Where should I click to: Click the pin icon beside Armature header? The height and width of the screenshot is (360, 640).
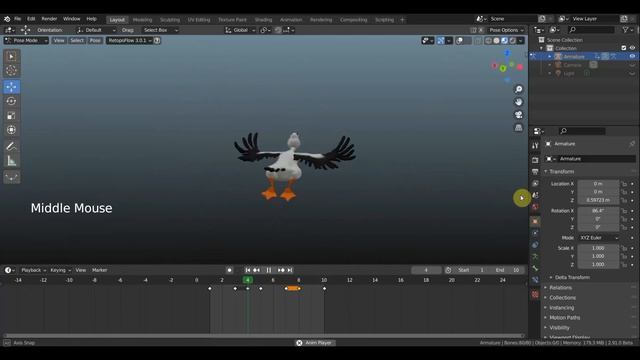click(x=632, y=144)
